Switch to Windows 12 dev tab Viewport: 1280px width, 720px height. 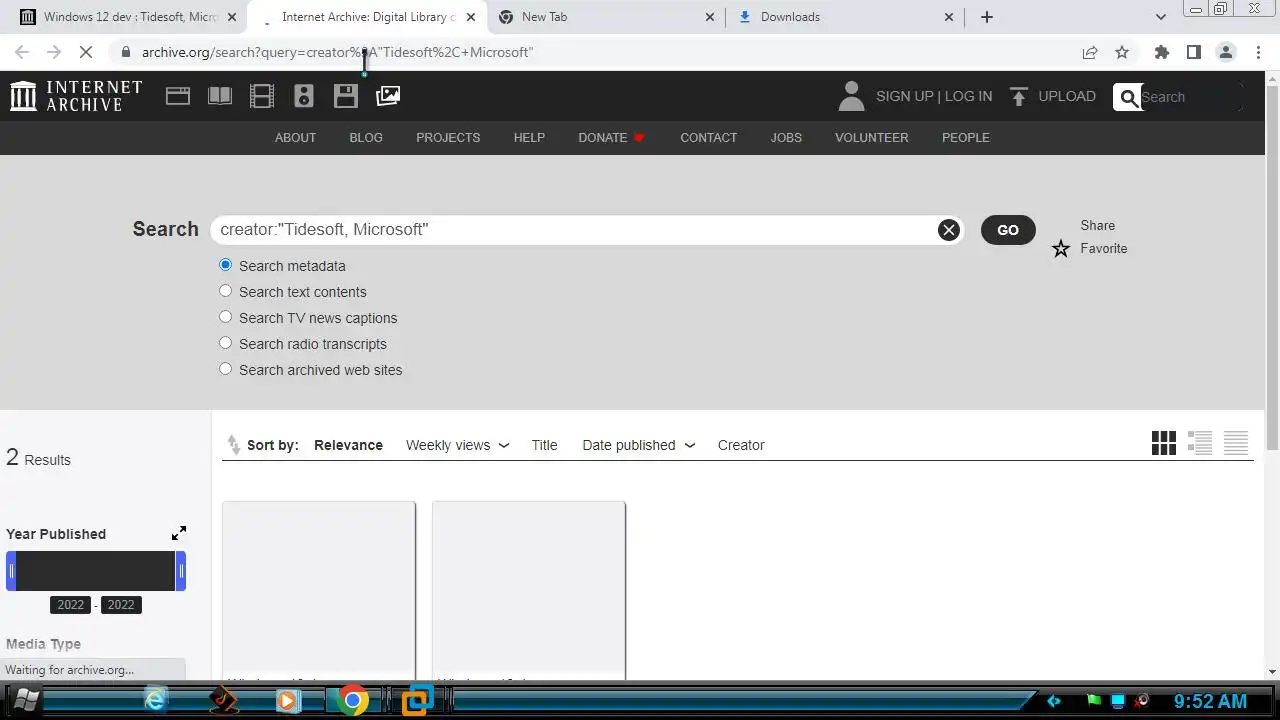tap(130, 17)
